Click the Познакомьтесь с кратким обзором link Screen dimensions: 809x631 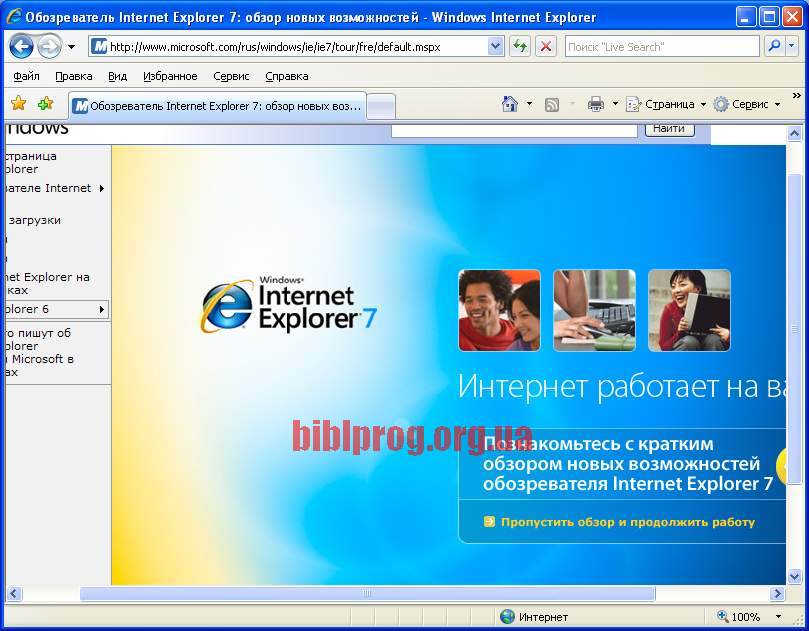click(627, 464)
